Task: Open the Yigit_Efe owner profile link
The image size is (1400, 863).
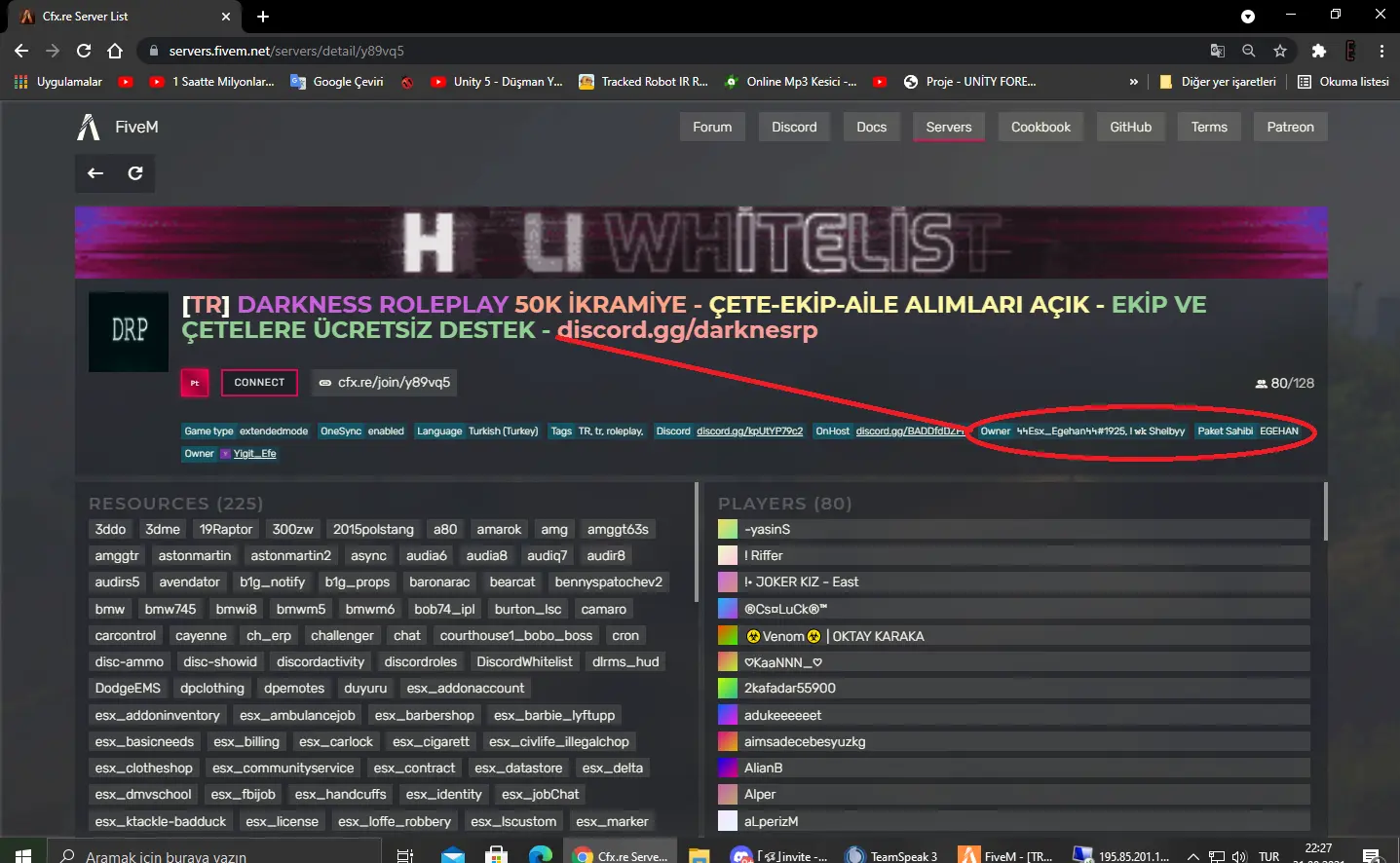Action: (254, 453)
